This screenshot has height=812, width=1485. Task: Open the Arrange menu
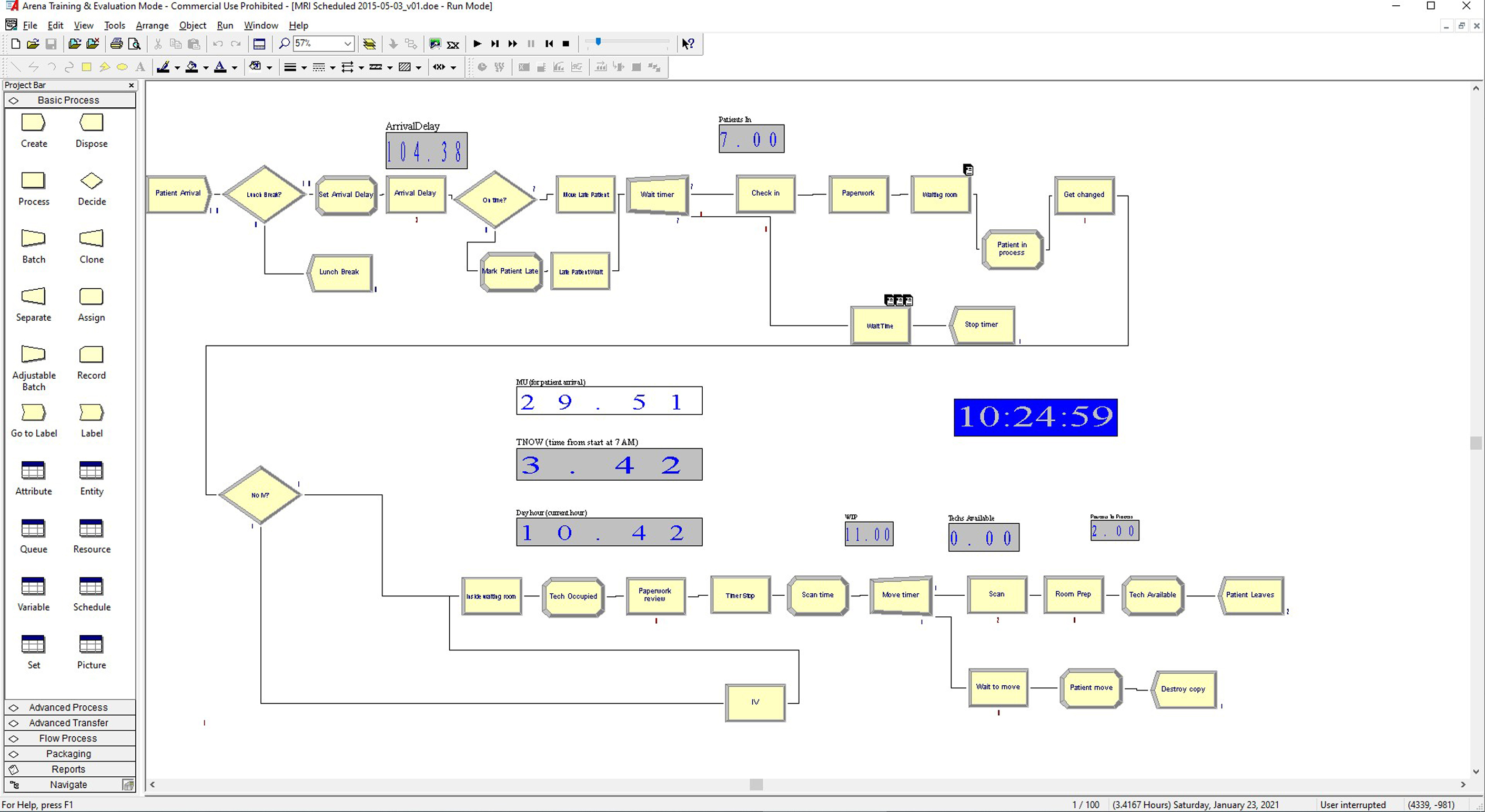pyautogui.click(x=152, y=25)
